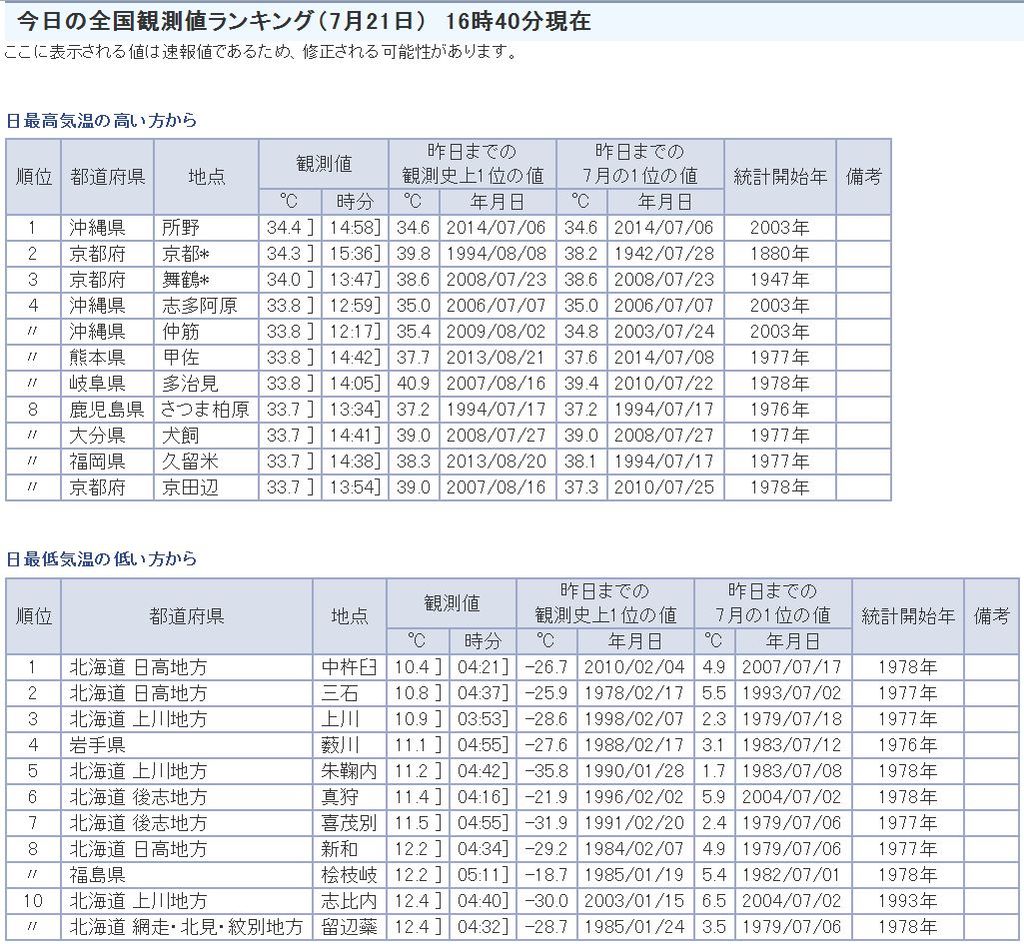Click the 熊本県 prefecture cell
This screenshot has width=1024, height=944.
tap(97, 358)
